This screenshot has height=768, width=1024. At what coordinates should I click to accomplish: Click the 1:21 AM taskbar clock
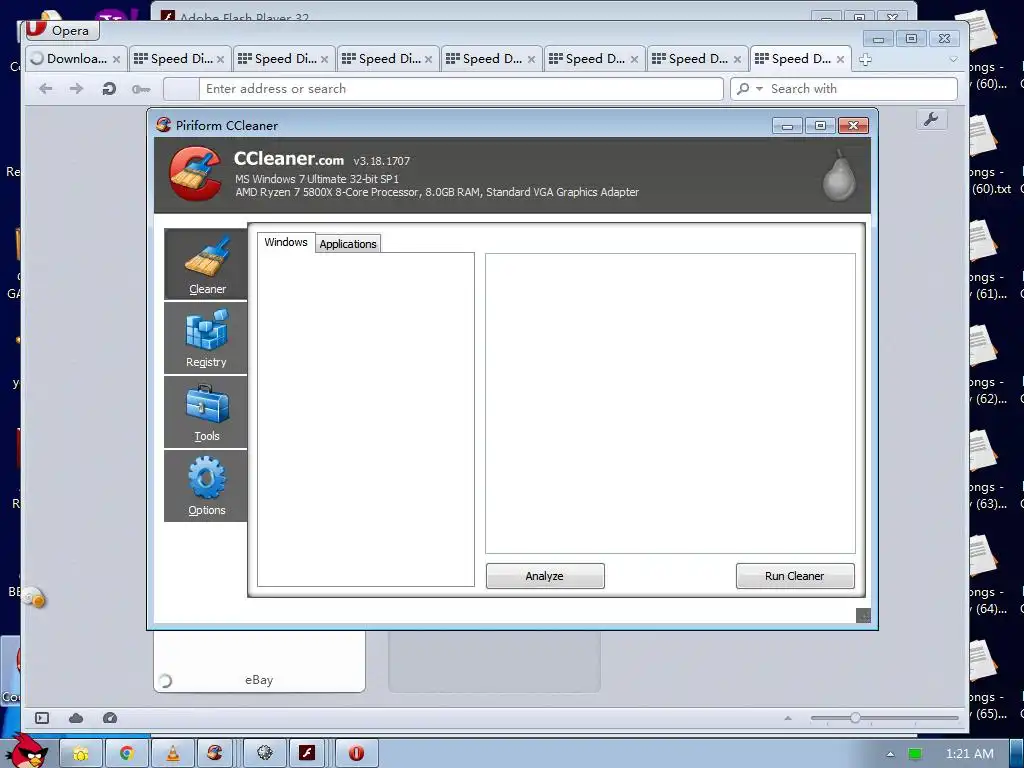[970, 754]
